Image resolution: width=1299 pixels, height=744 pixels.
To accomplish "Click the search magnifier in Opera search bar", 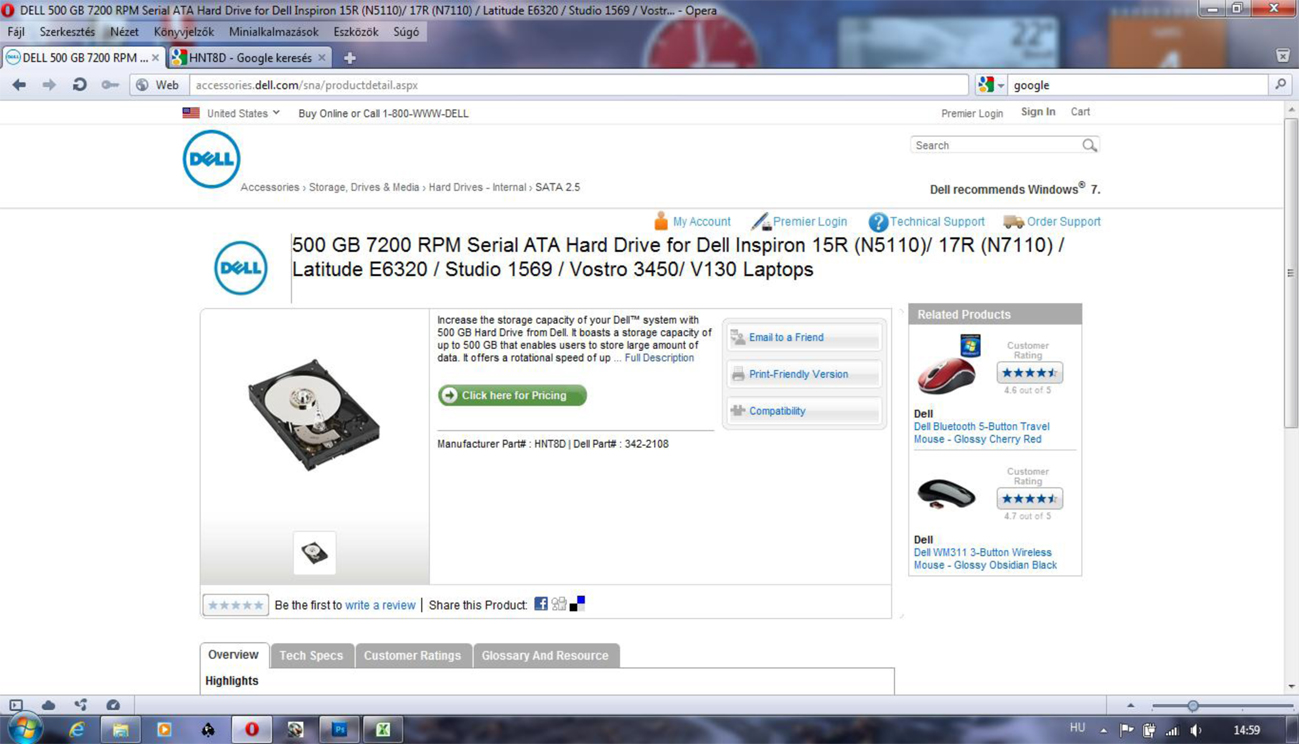I will (1280, 85).
